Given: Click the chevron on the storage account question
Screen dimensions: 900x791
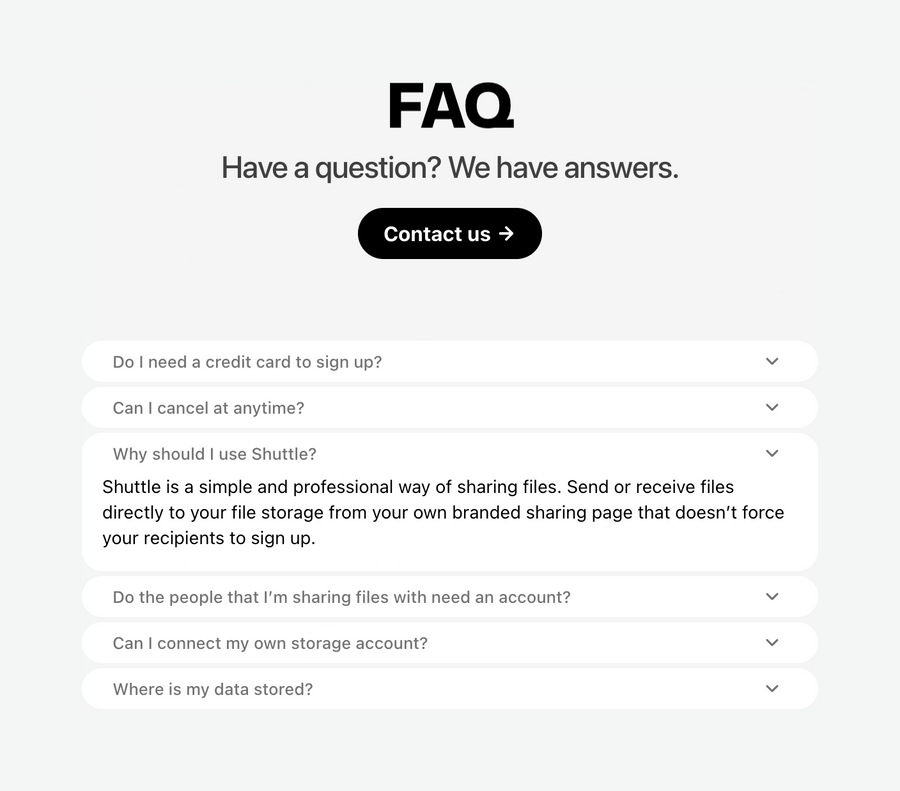Looking at the screenshot, I should tap(771, 642).
